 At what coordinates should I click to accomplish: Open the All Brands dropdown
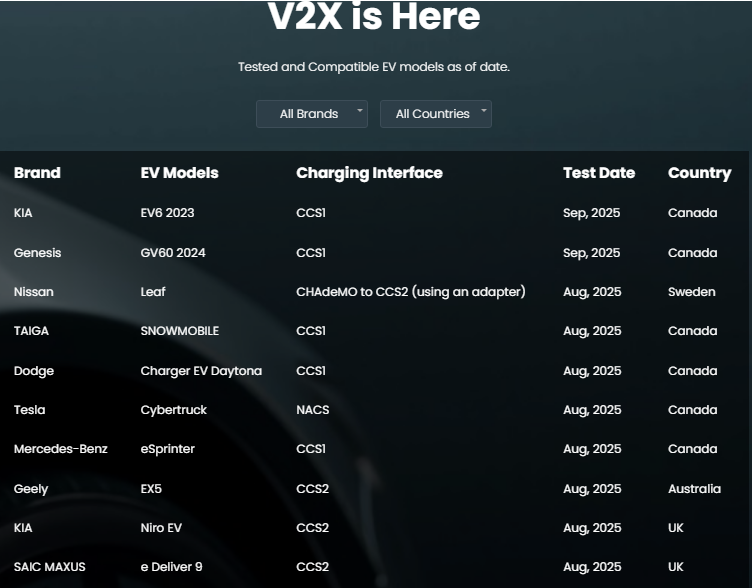pyautogui.click(x=310, y=114)
